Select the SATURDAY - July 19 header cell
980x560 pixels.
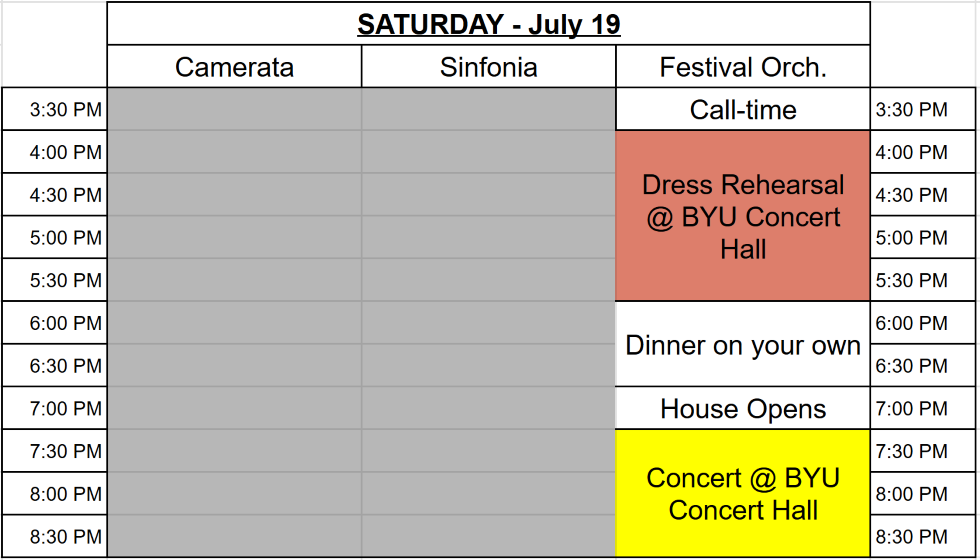[489, 24]
